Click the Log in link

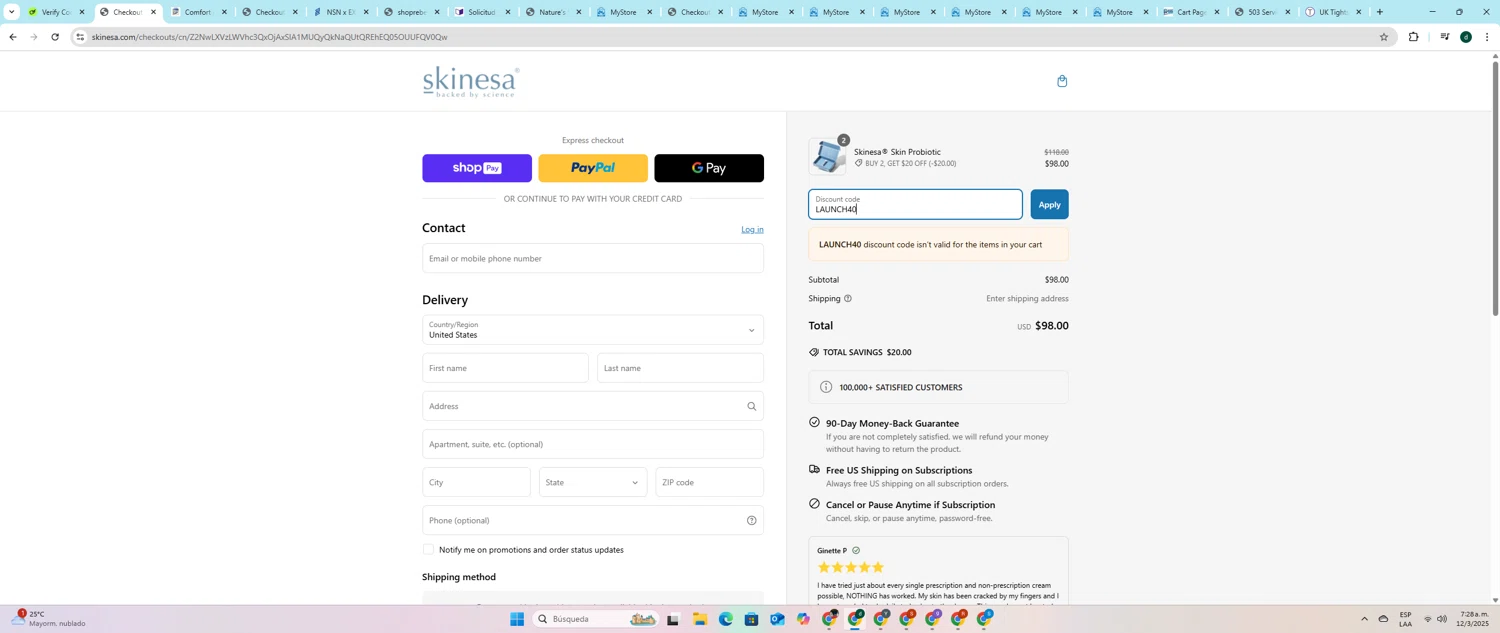click(x=752, y=230)
